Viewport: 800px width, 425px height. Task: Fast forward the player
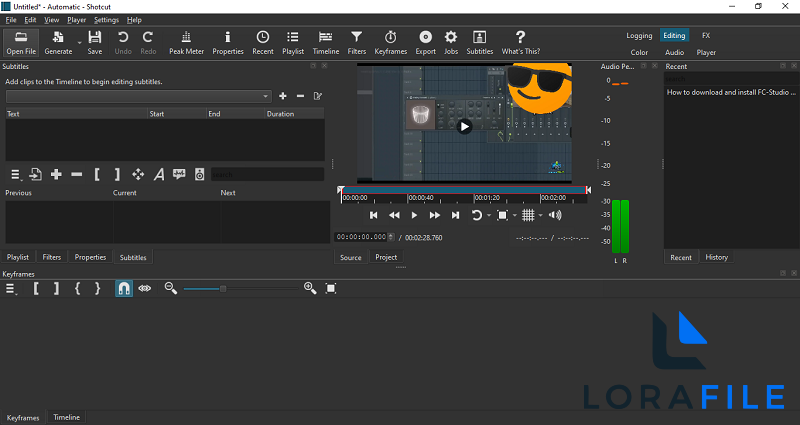[x=435, y=215]
